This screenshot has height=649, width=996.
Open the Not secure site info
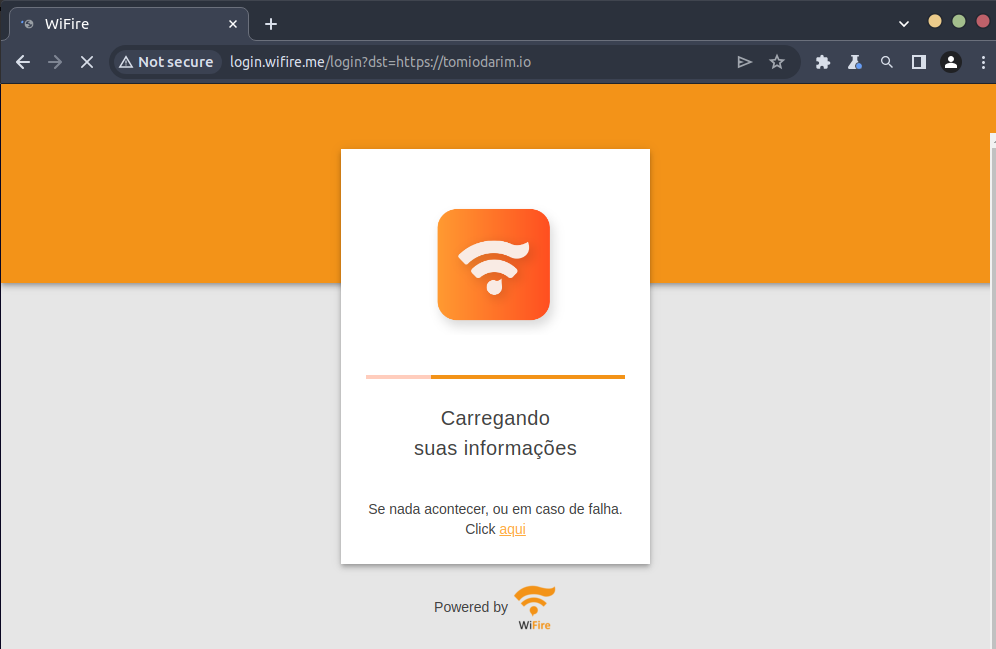point(167,62)
